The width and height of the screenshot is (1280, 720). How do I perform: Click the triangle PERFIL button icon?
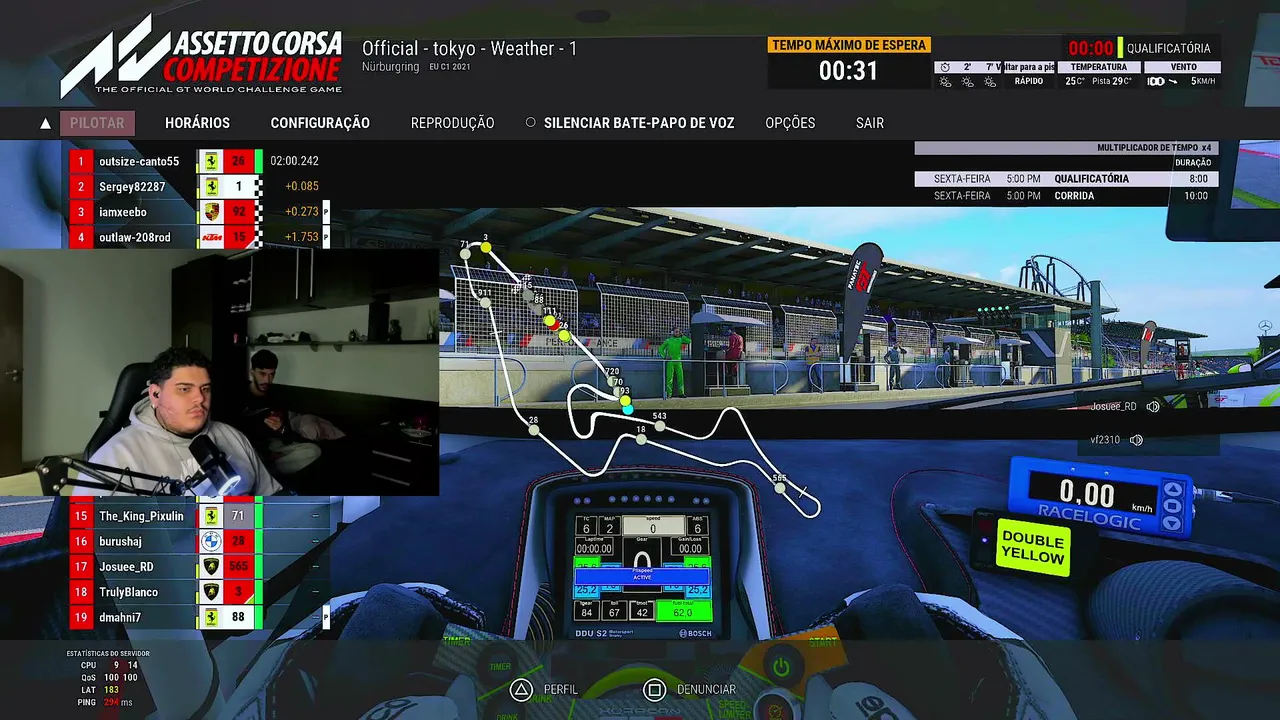click(520, 689)
